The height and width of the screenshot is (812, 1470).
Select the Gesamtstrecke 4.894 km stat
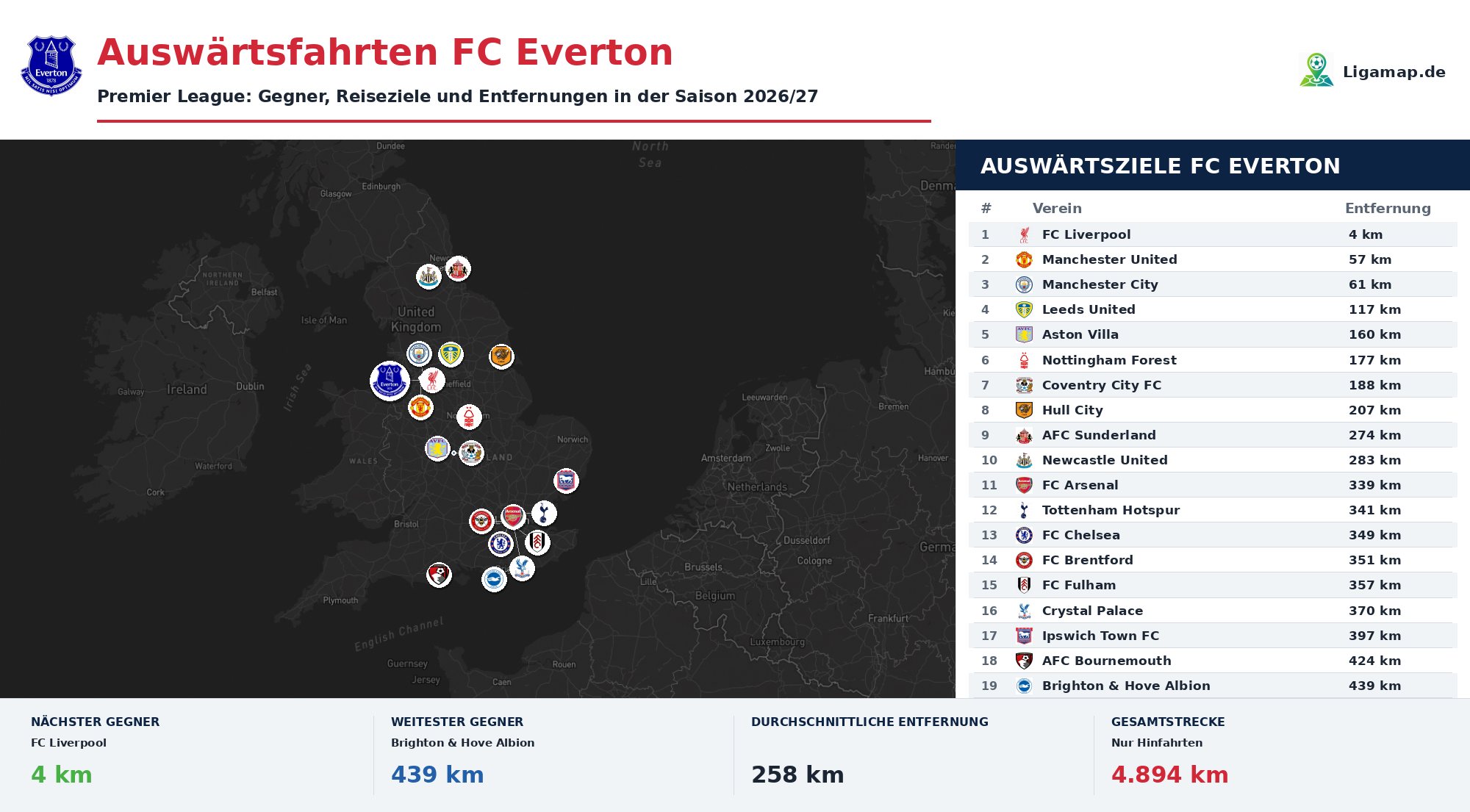[1169, 775]
